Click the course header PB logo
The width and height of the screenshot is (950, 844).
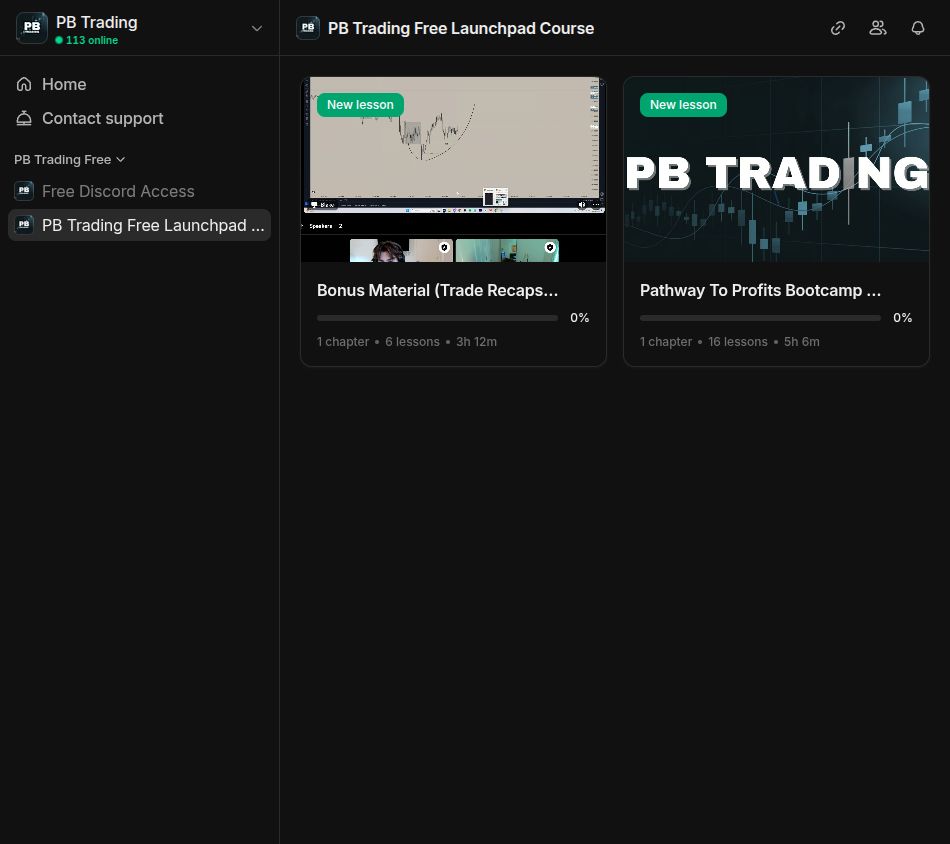point(308,28)
